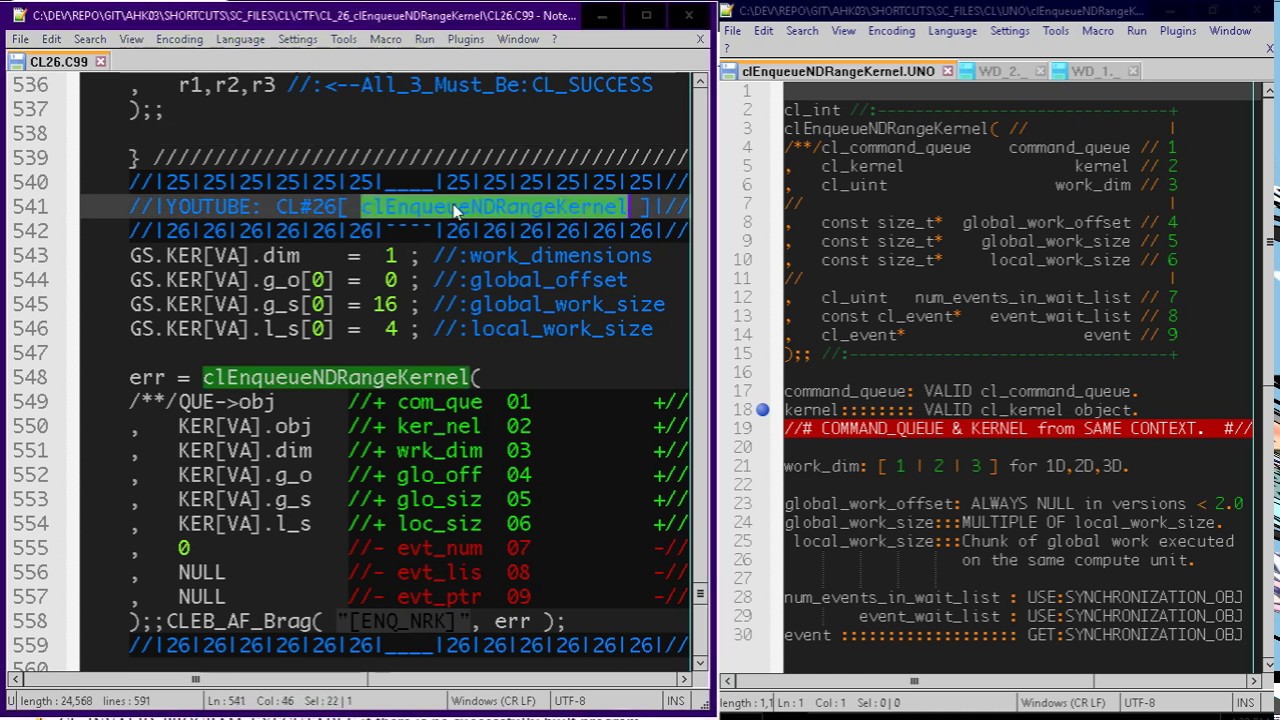Click the disk icon on the WD_2._ tab
The image size is (1280, 720).
pyautogui.click(x=966, y=72)
